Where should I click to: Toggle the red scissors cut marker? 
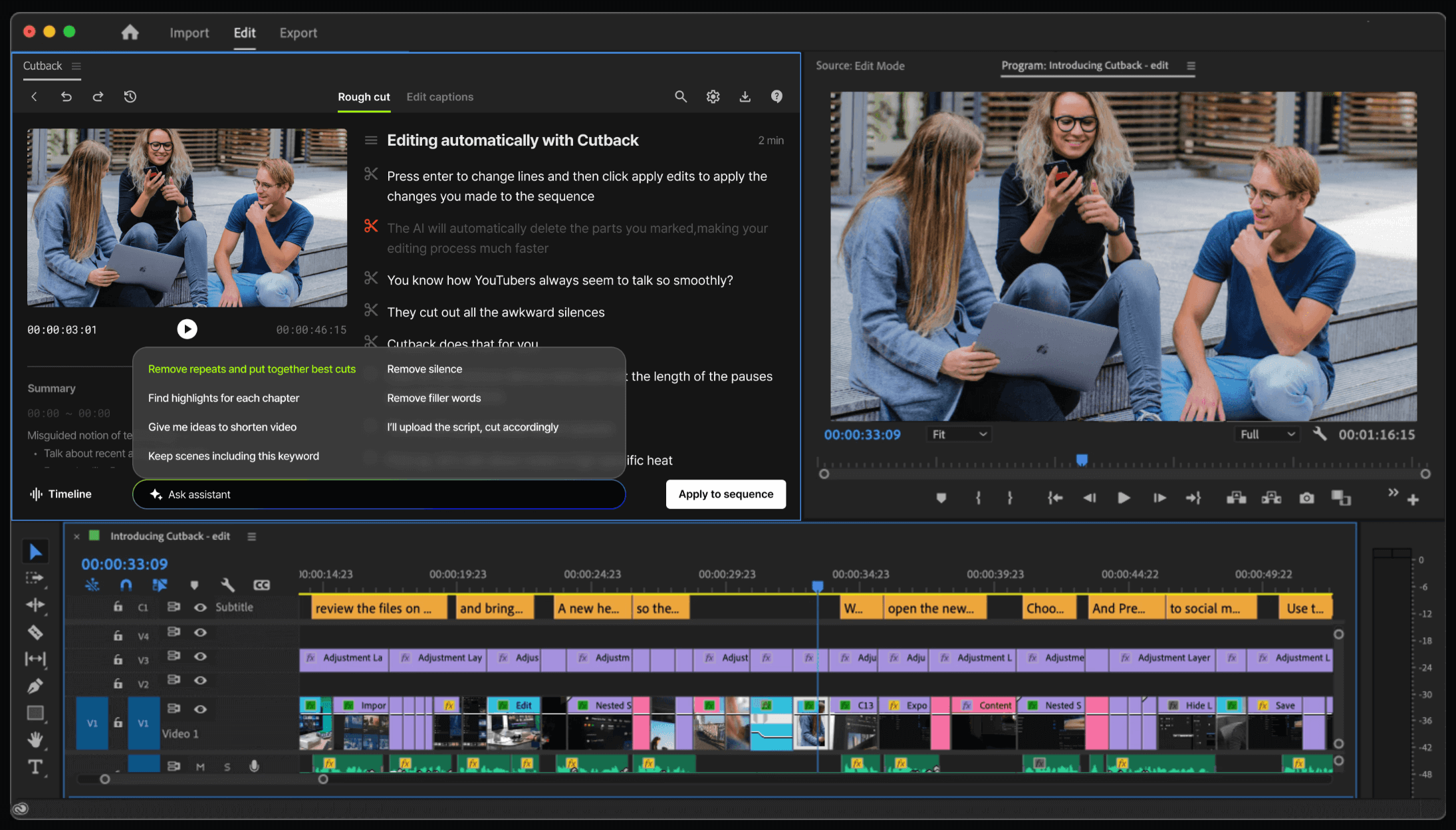tap(371, 227)
